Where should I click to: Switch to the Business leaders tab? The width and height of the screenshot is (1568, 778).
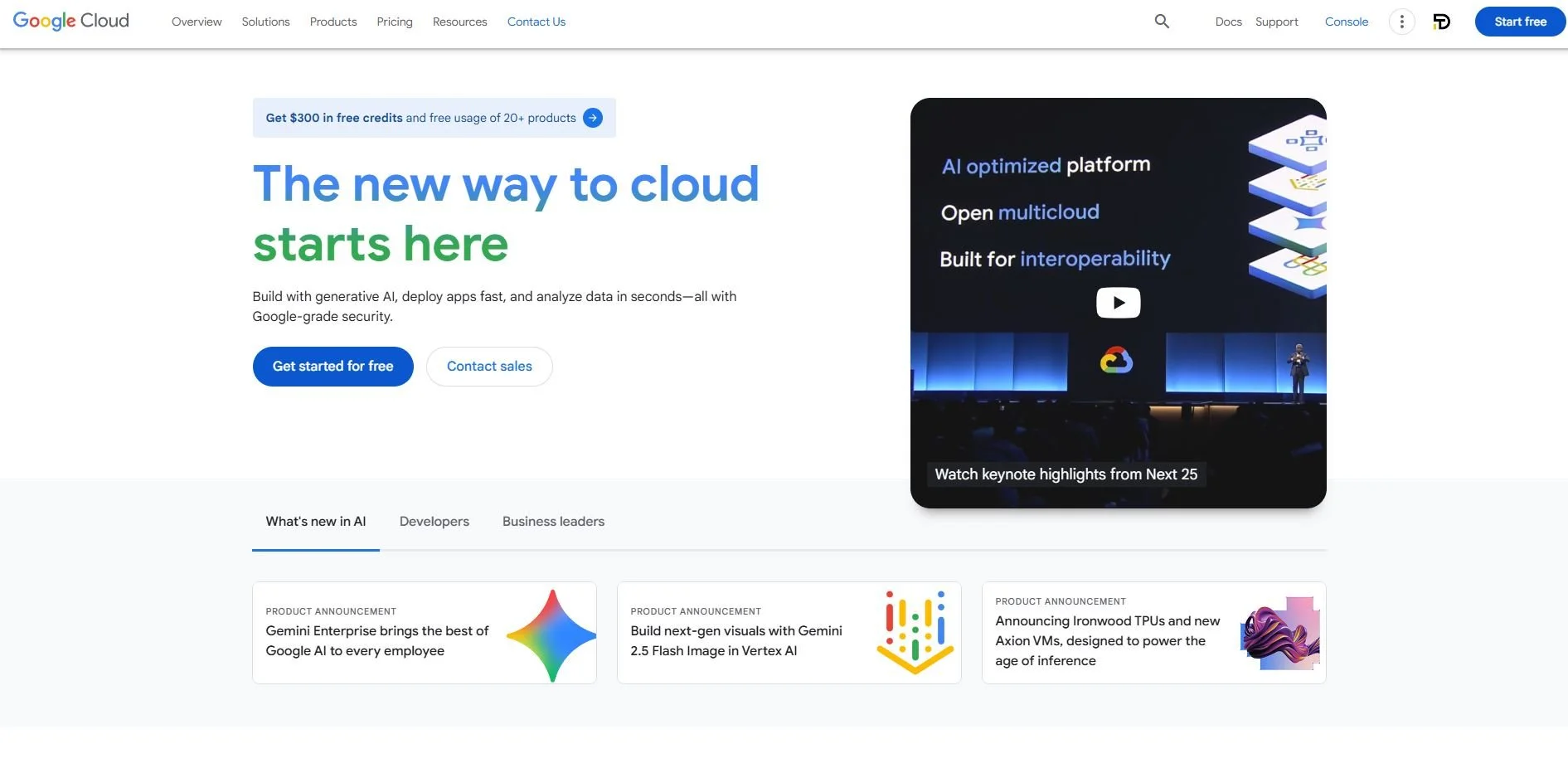coord(553,522)
